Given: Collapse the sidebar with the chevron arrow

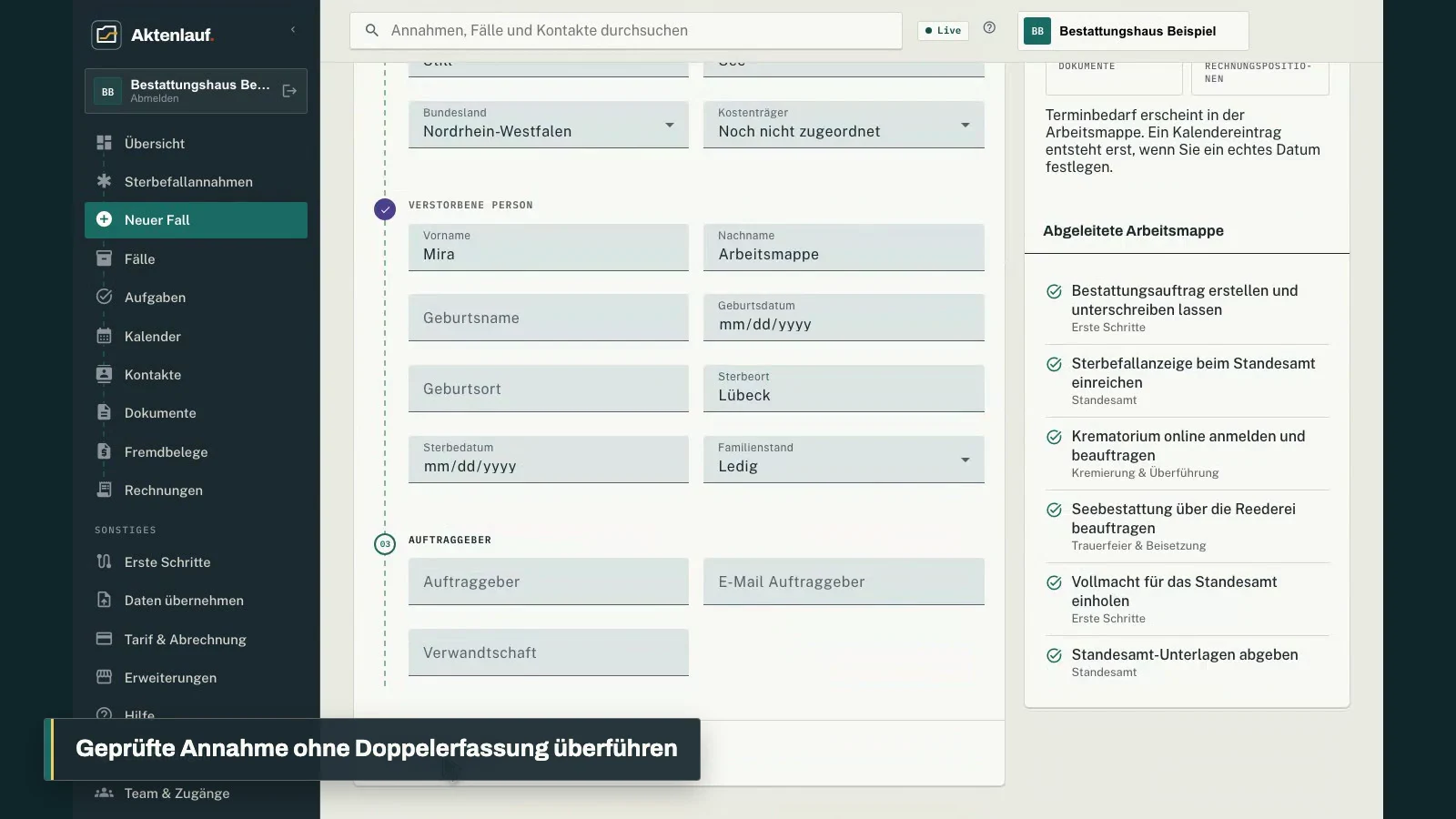Looking at the screenshot, I should coord(293,30).
